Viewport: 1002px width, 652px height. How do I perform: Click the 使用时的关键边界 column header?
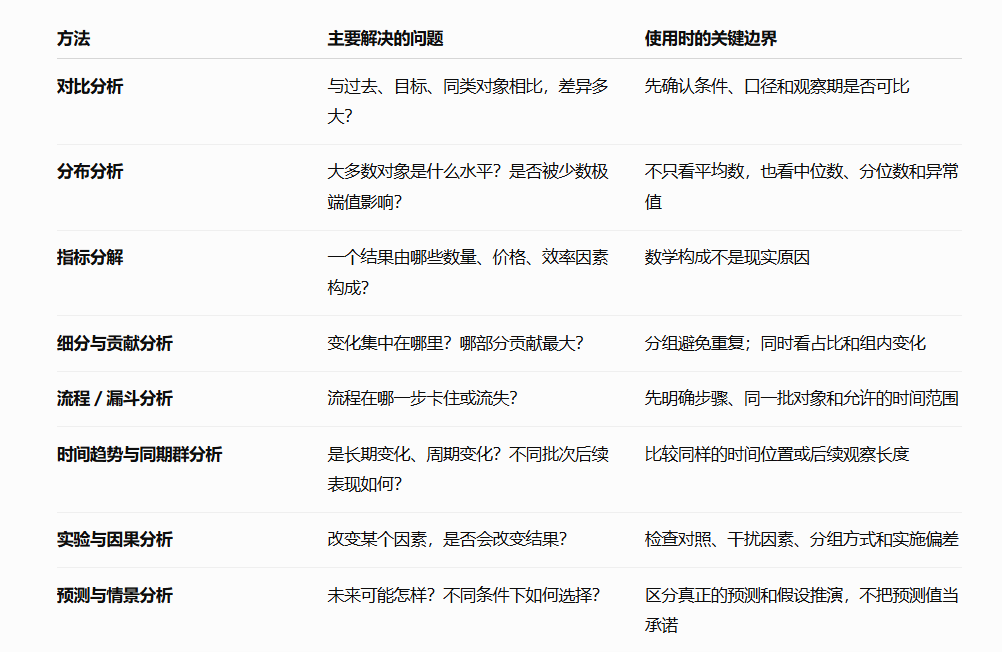pyautogui.click(x=711, y=39)
